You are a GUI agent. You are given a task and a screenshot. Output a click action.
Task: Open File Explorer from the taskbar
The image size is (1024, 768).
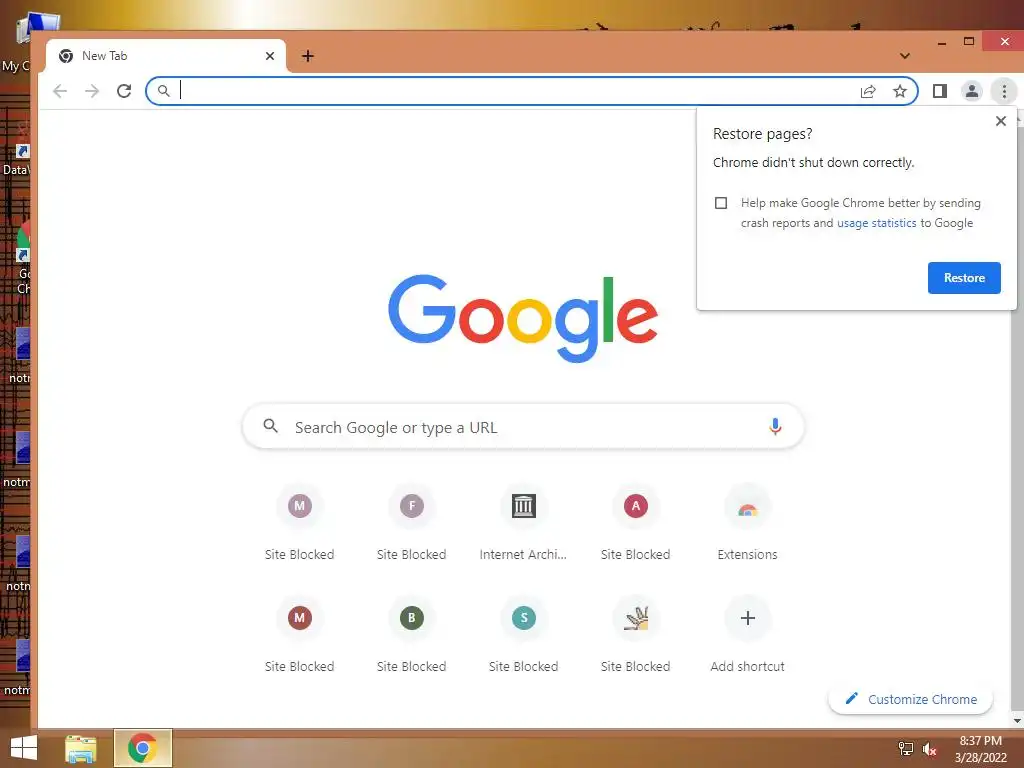click(x=81, y=748)
